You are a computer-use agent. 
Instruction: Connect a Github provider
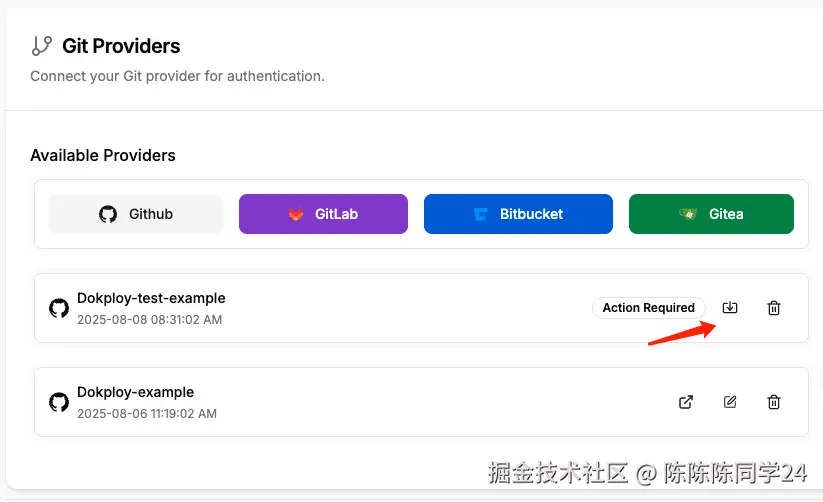click(x=136, y=214)
